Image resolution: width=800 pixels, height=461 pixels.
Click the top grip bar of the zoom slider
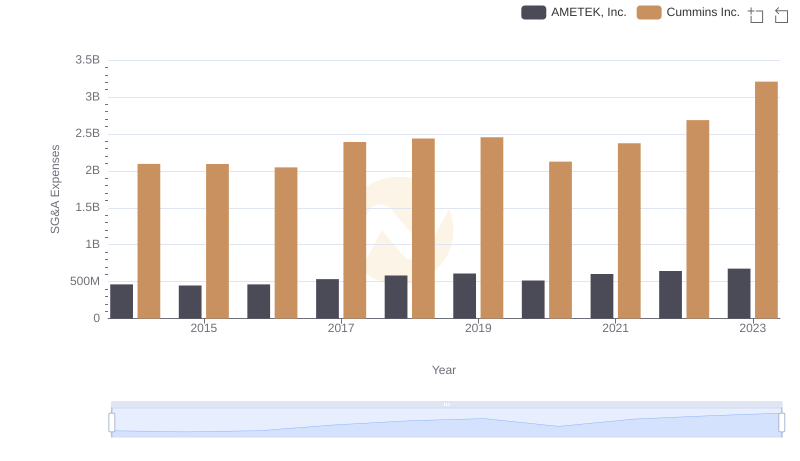pos(446,404)
